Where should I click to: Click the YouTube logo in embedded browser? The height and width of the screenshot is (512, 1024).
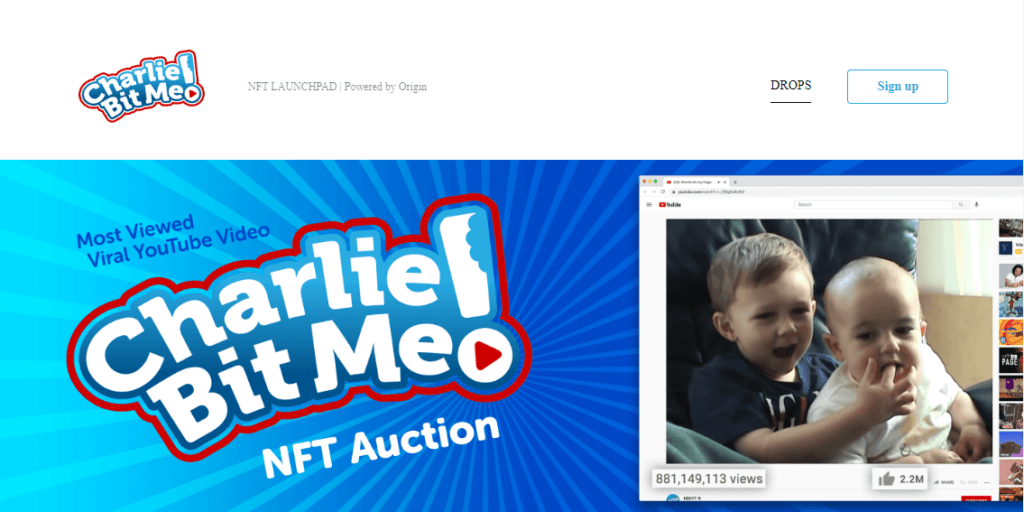(670, 204)
